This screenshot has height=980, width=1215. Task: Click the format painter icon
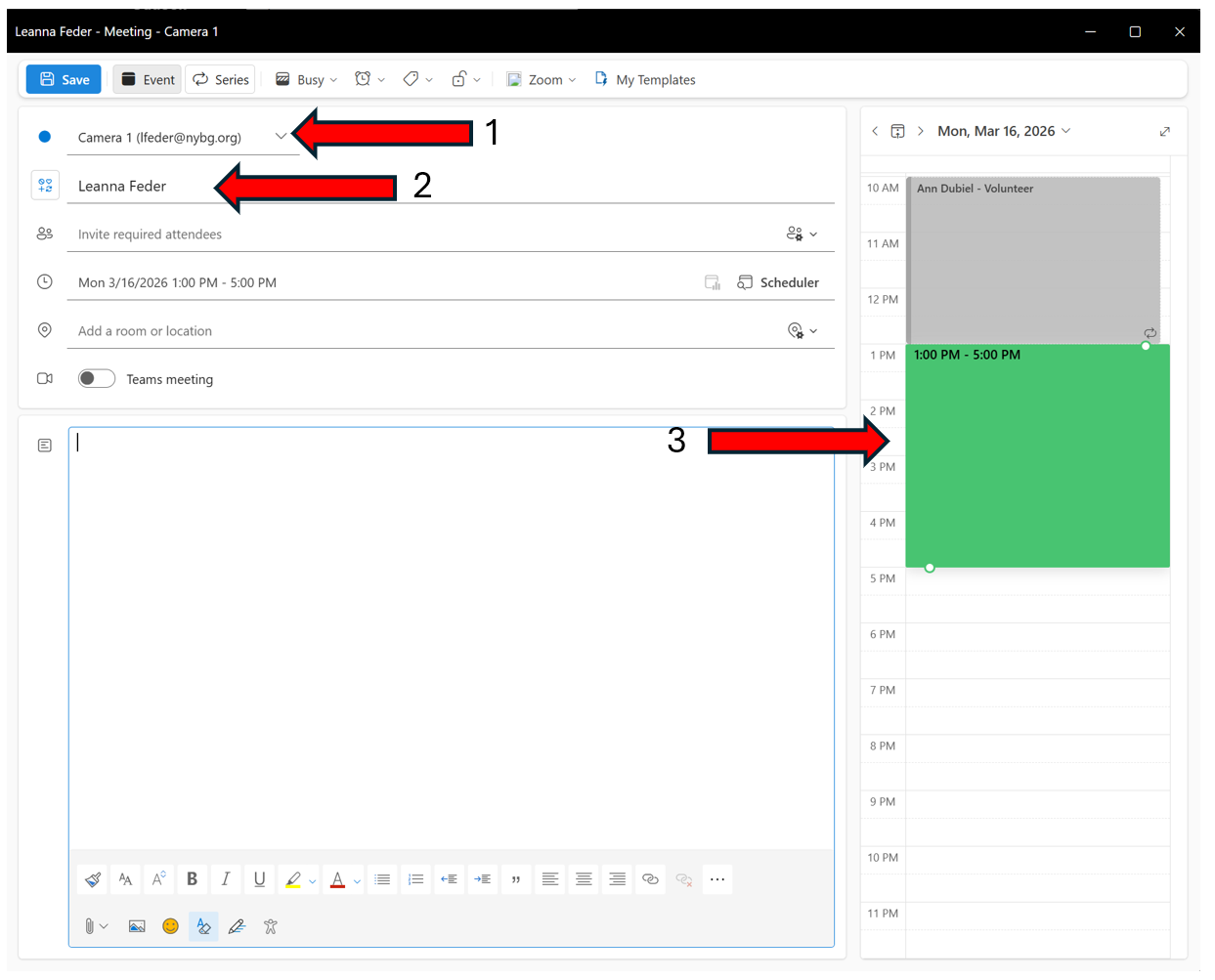pyautogui.click(x=93, y=879)
